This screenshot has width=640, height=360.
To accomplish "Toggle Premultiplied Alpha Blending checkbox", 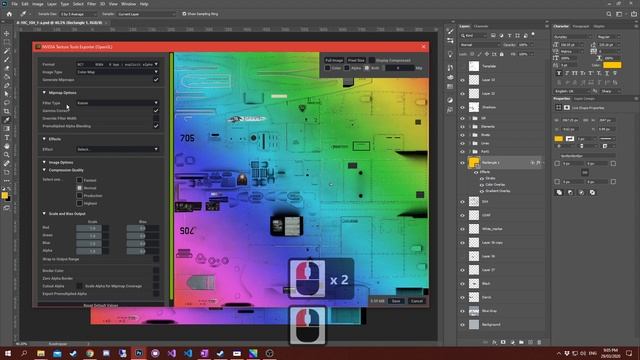I will point(156,126).
